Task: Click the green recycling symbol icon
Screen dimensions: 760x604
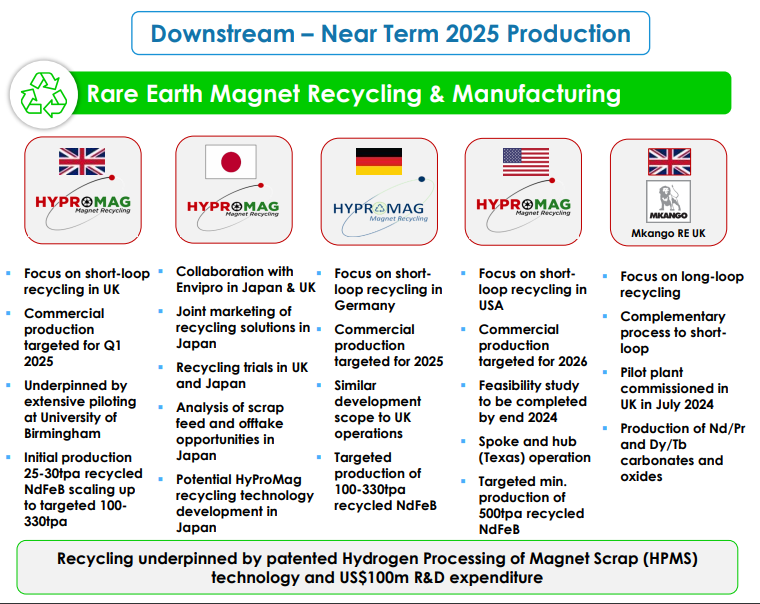Action: click(44, 95)
